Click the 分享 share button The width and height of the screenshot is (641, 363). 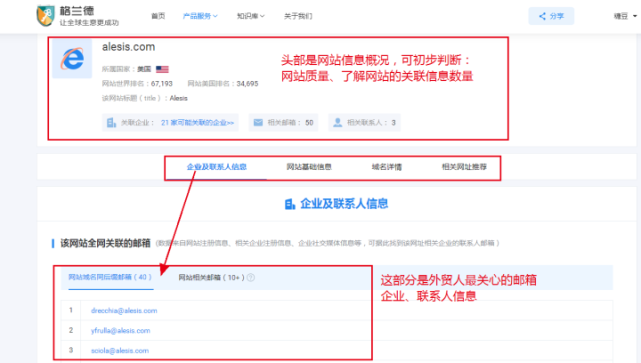point(551,16)
